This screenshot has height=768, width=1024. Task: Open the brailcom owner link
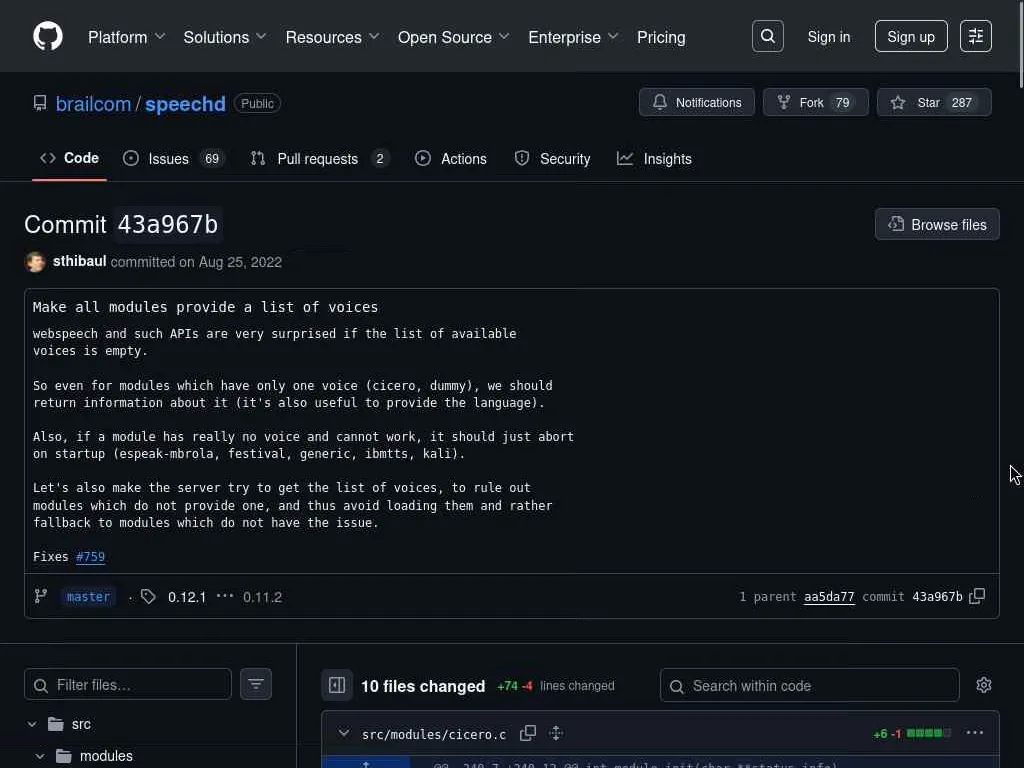click(93, 104)
